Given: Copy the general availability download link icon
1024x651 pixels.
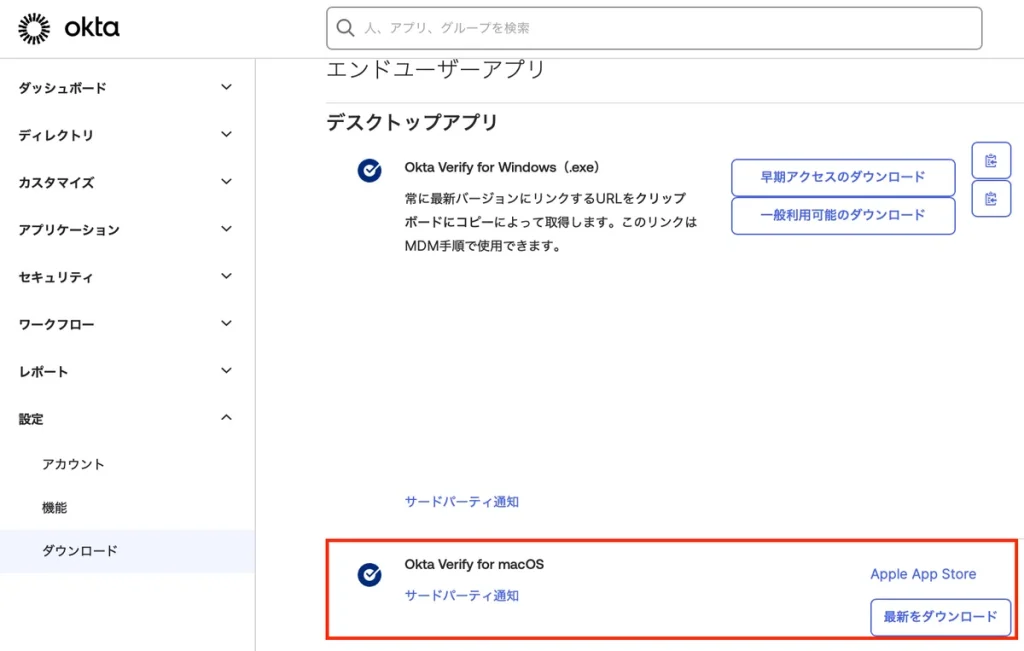Looking at the screenshot, I should click(x=991, y=199).
